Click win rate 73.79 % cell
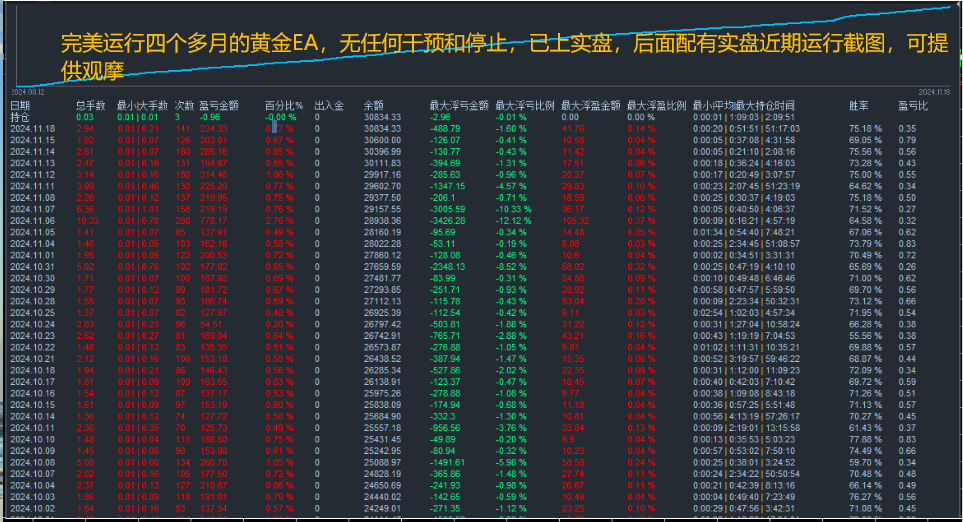The width and height of the screenshot is (963, 522). pos(865,244)
